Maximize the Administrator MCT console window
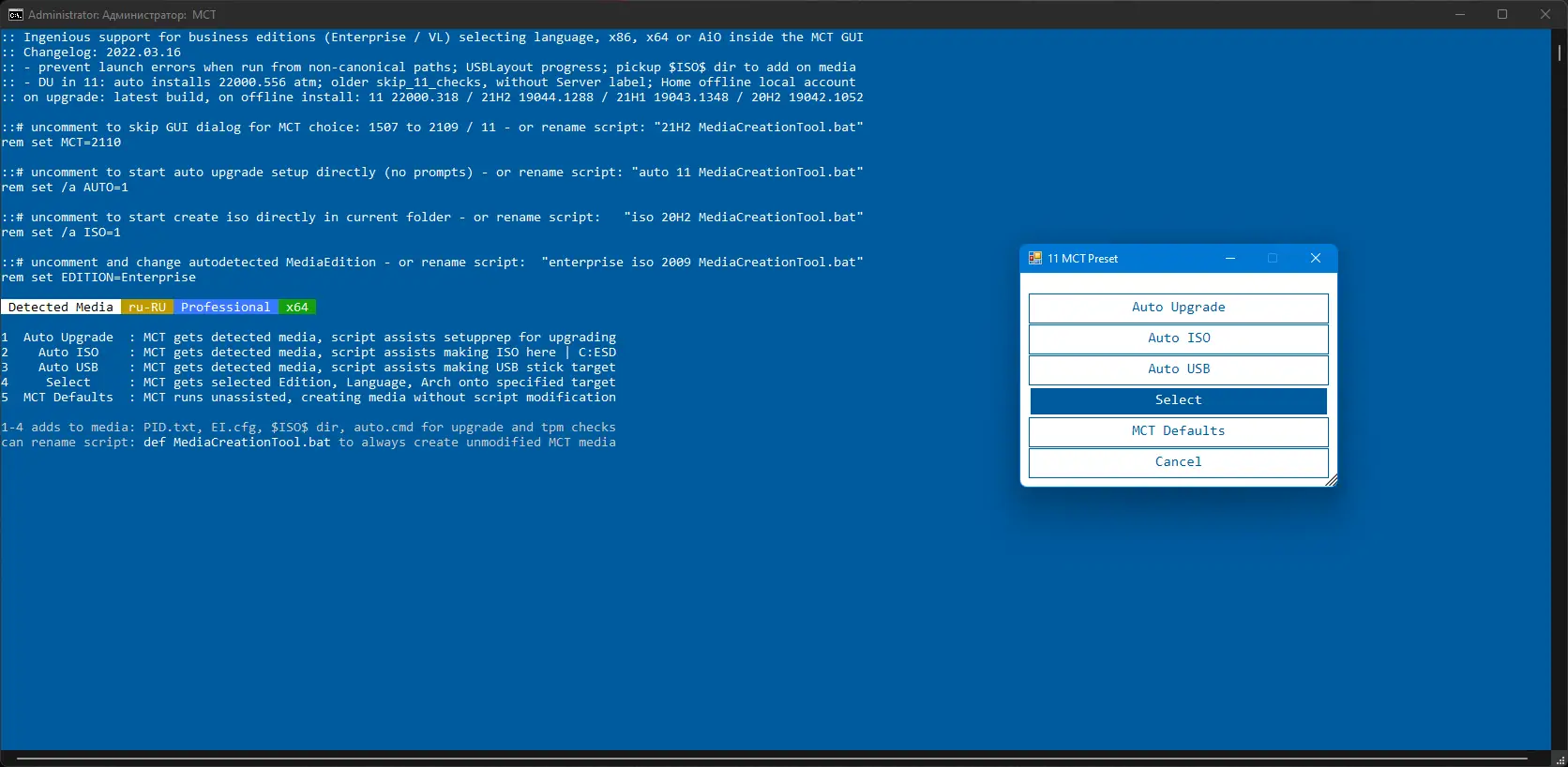Image resolution: width=1568 pixels, height=767 pixels. coord(1502,14)
